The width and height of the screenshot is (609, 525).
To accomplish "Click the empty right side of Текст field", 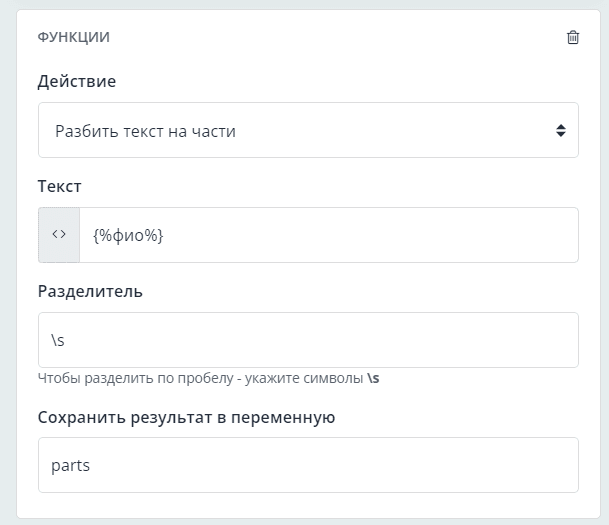I will pos(450,235).
